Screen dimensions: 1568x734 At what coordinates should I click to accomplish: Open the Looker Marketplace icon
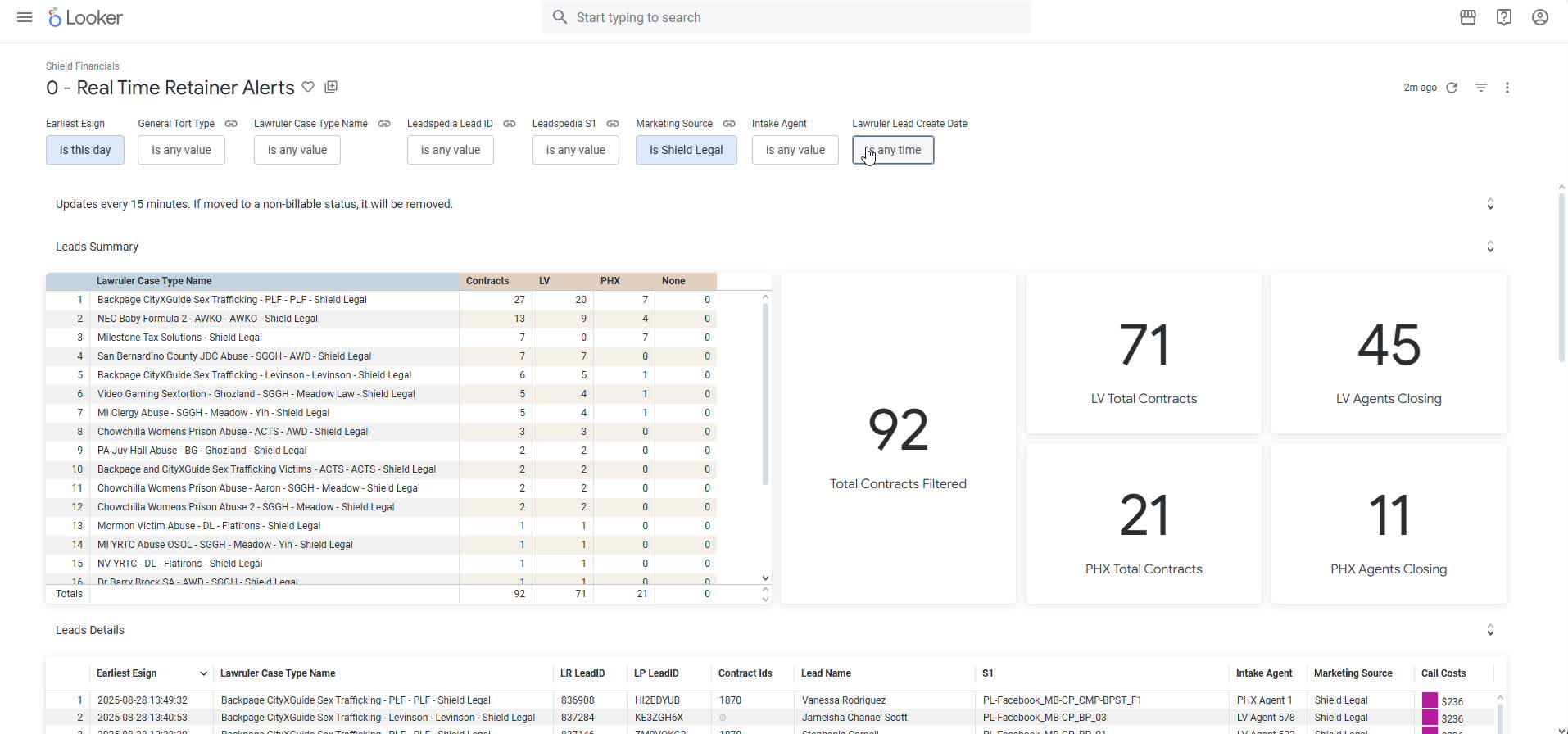(1467, 17)
